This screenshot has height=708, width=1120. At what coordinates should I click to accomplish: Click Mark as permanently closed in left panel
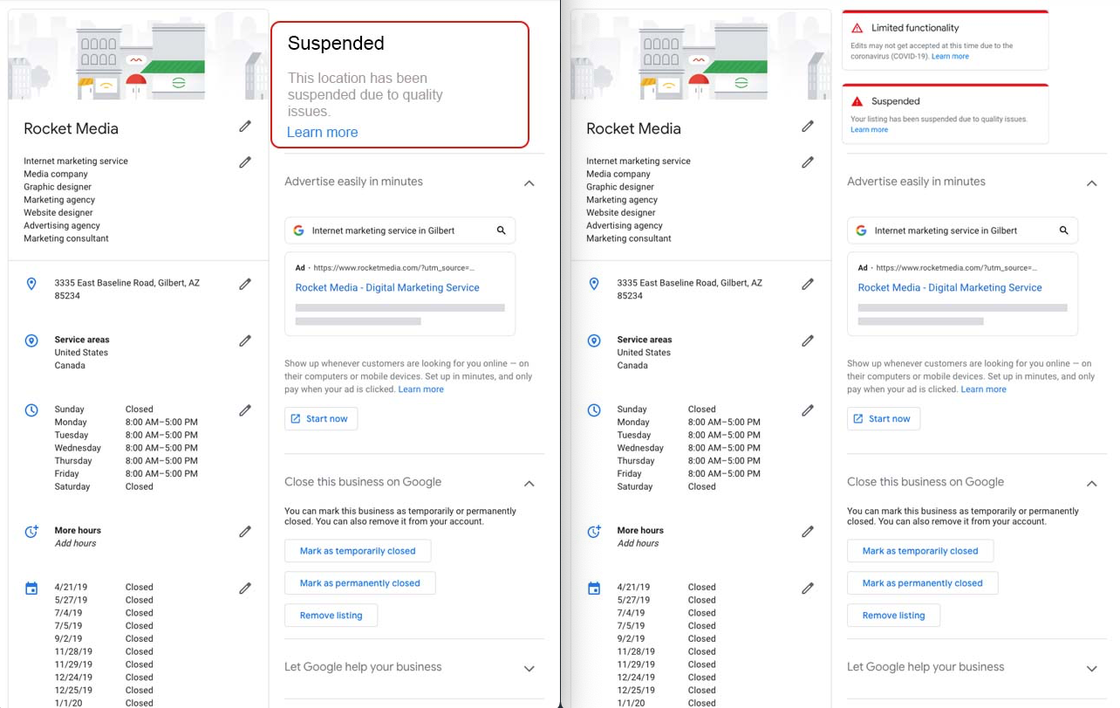[360, 583]
